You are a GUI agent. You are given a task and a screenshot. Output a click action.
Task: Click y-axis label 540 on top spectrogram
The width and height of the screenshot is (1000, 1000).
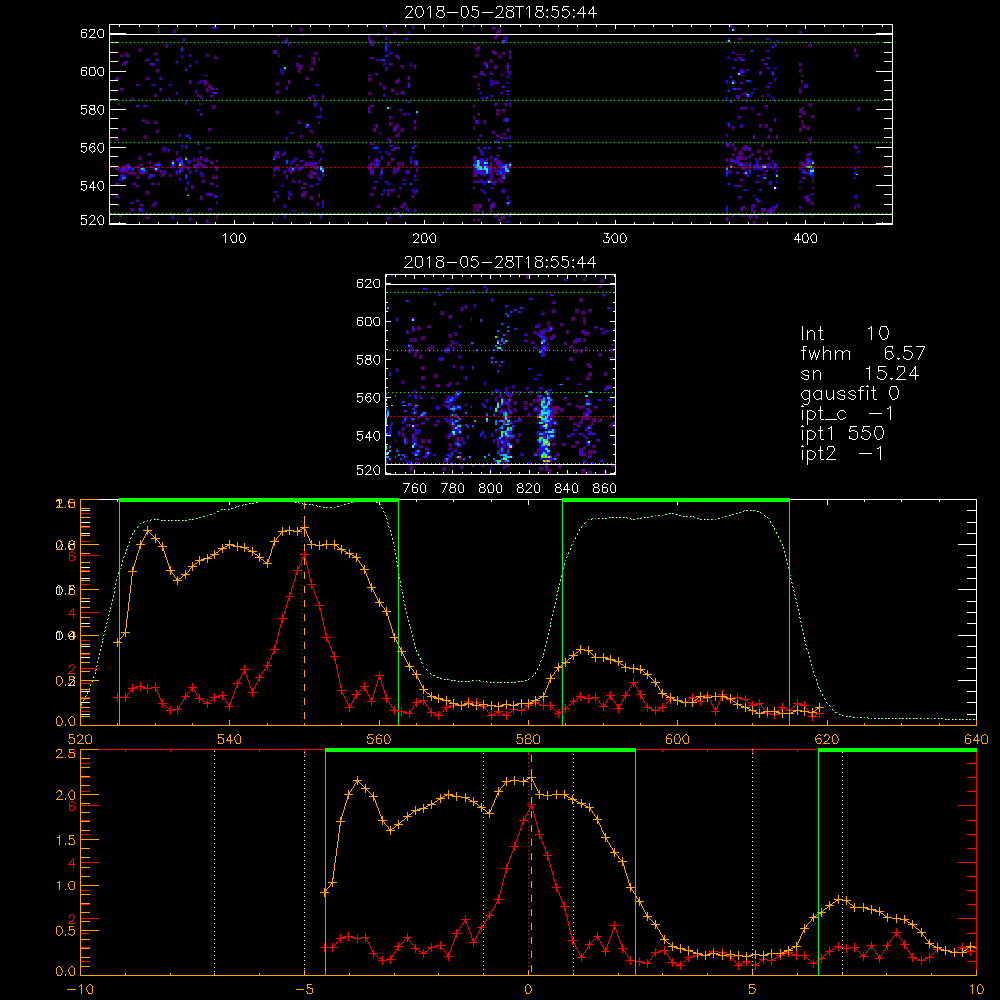92,186
